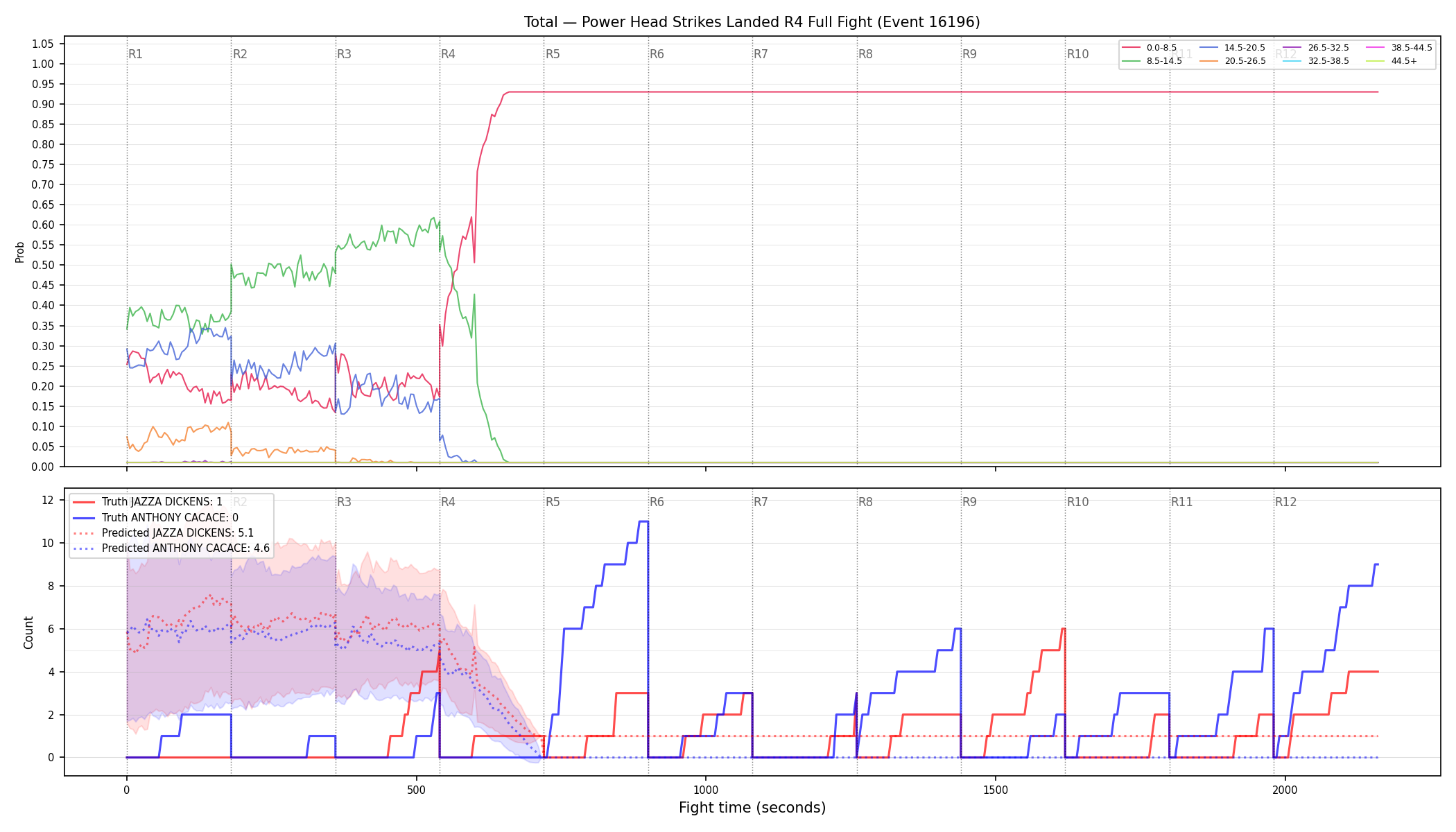Click the 0.95 tick on Prob axis

tap(43, 84)
